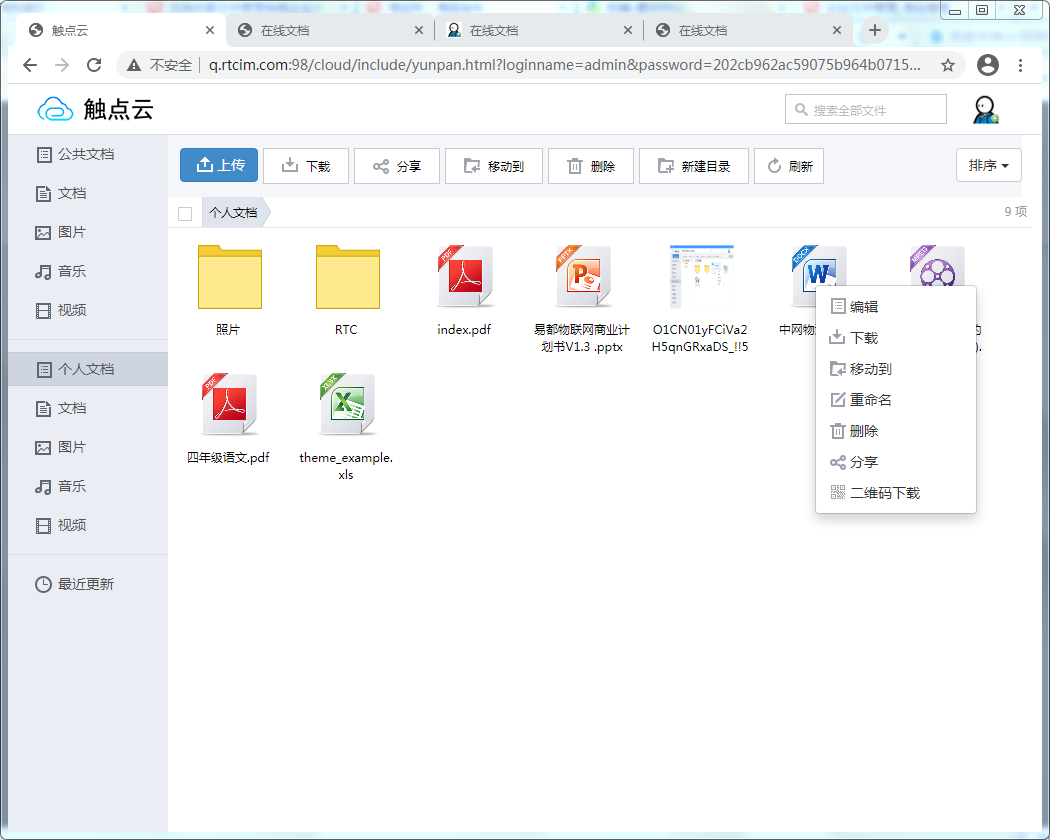This screenshot has width=1050, height=840.
Task: Click the 分享 share toolbar button
Action: click(396, 166)
